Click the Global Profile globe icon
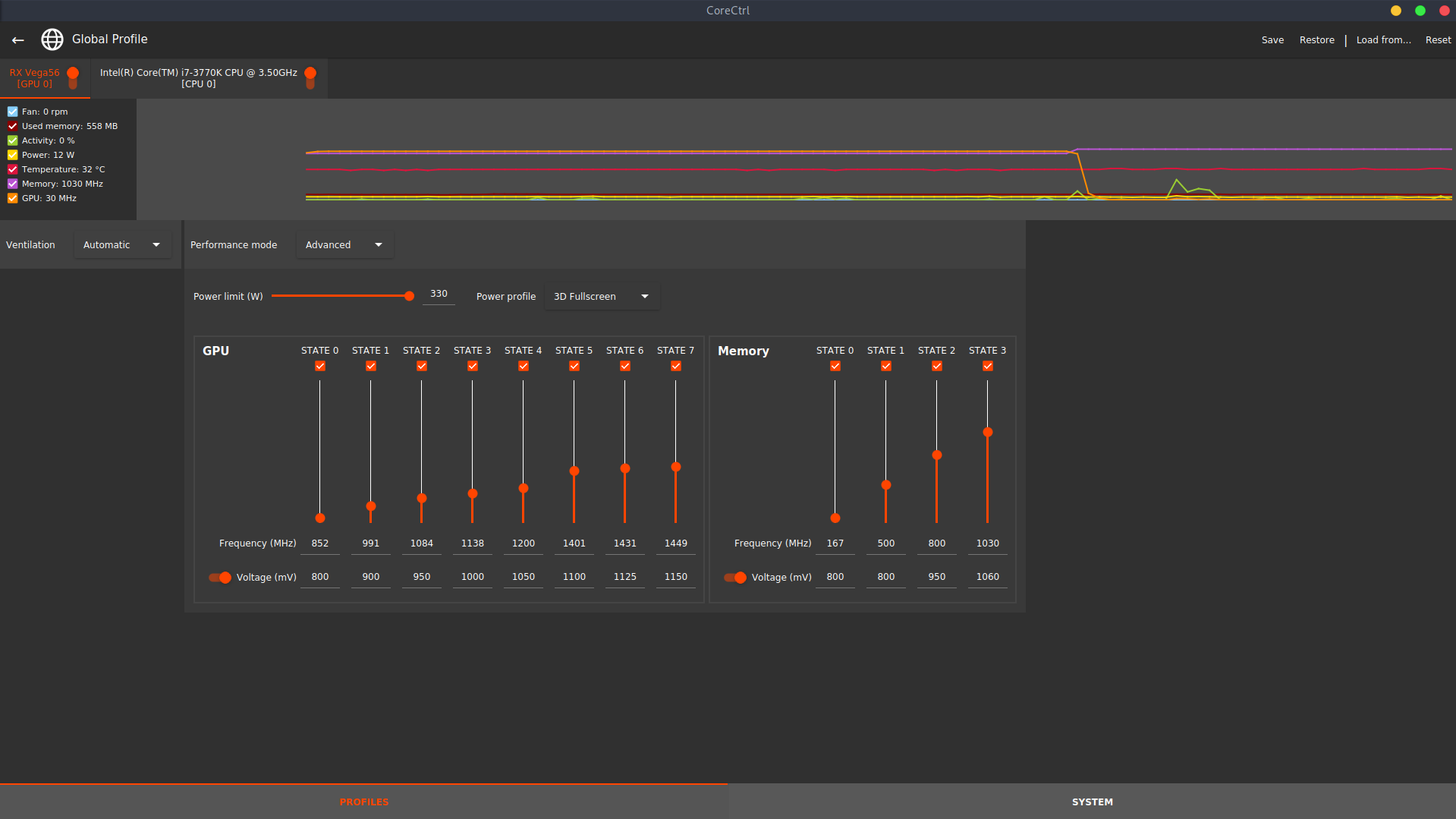 [x=52, y=39]
